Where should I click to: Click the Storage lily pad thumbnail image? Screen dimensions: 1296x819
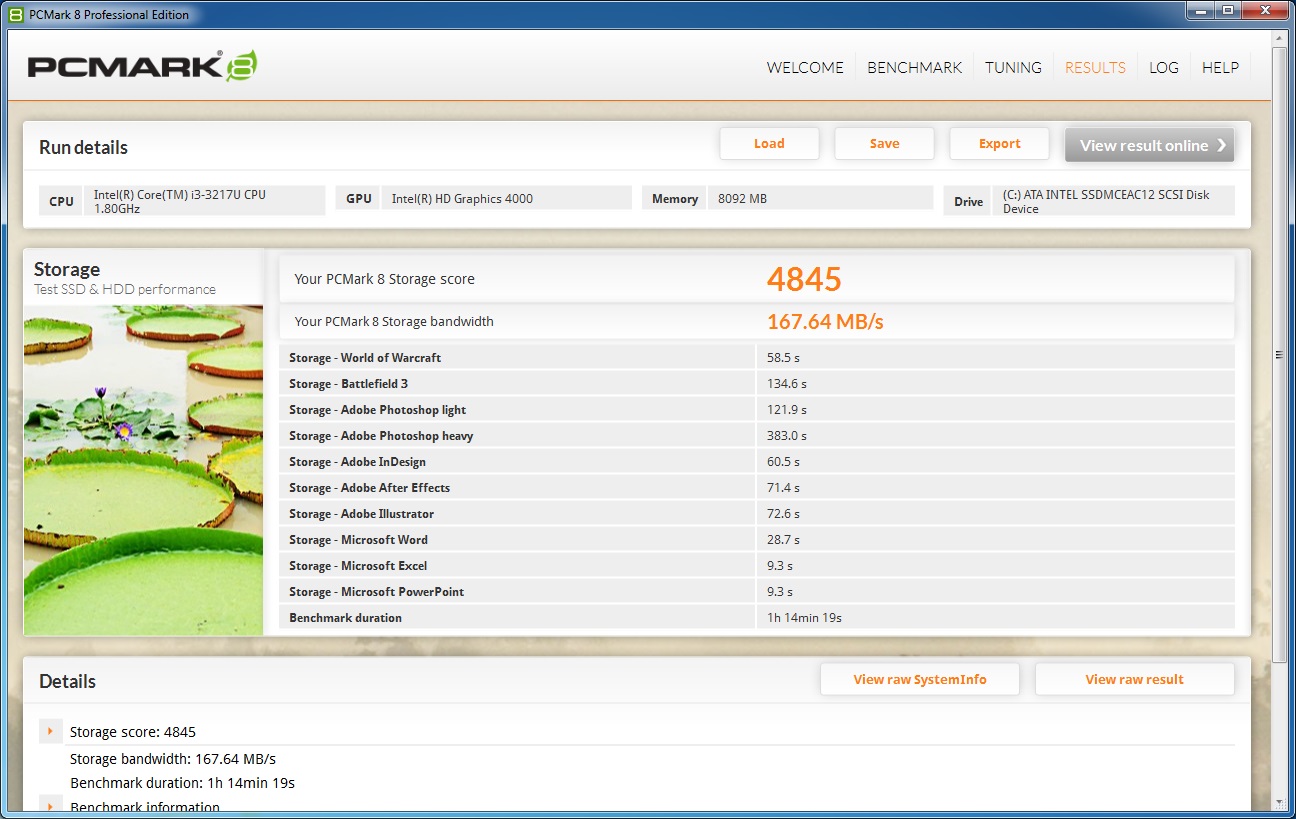coord(143,470)
